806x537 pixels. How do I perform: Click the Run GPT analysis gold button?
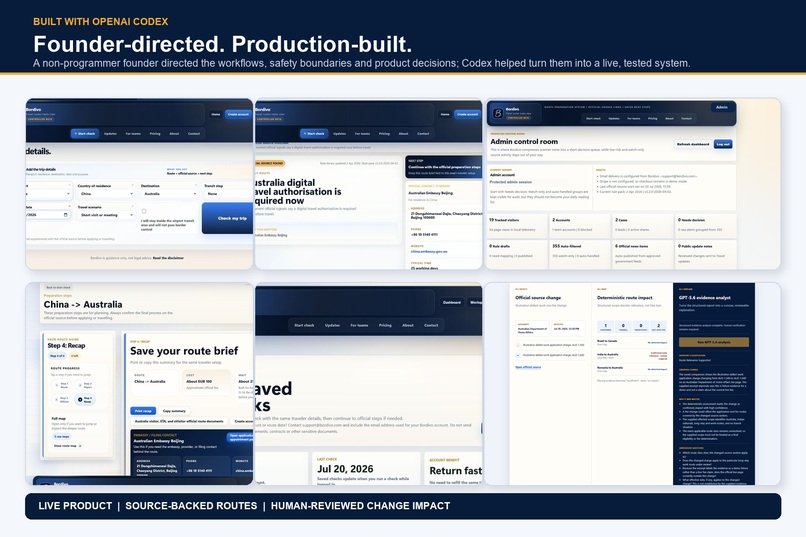click(x=713, y=342)
